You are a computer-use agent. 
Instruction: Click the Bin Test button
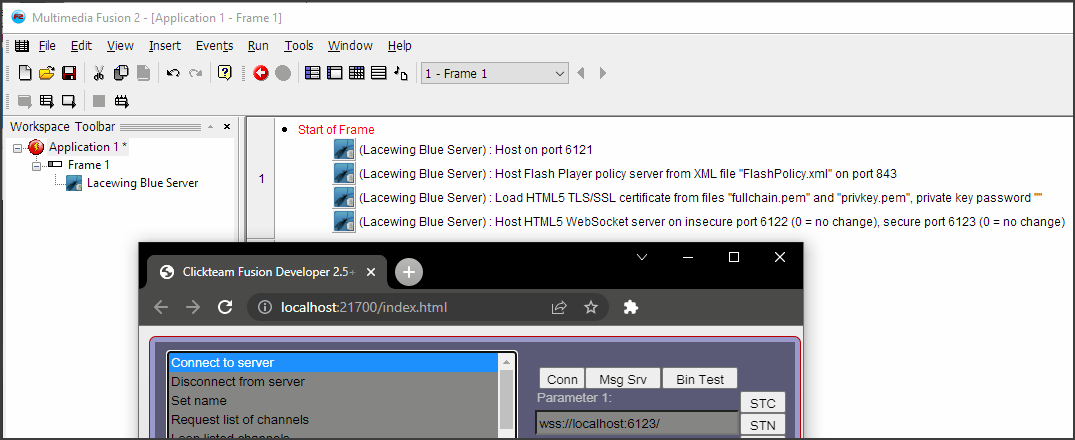click(699, 379)
